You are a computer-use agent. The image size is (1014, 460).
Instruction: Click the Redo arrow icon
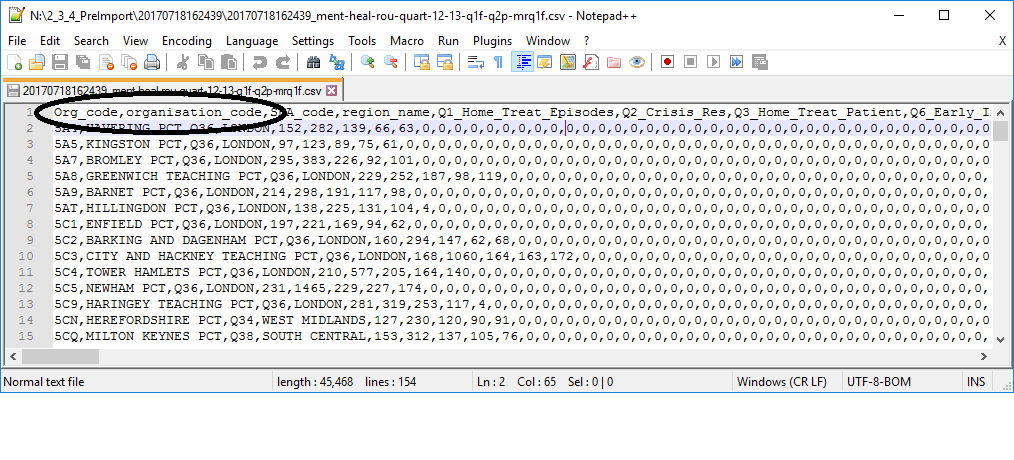pyautogui.click(x=283, y=62)
